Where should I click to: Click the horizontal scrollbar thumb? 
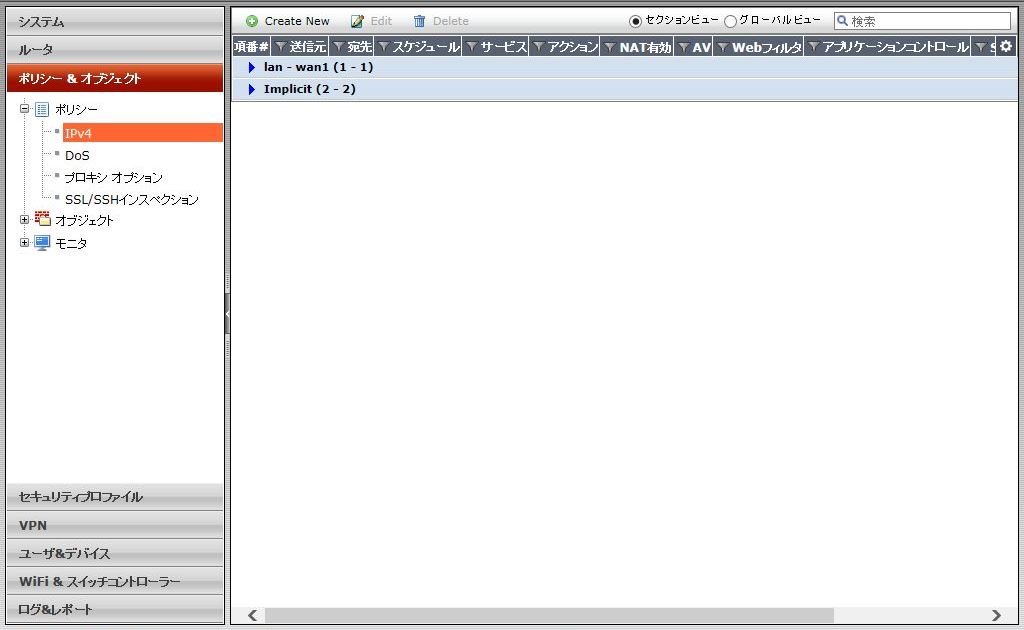point(549,615)
